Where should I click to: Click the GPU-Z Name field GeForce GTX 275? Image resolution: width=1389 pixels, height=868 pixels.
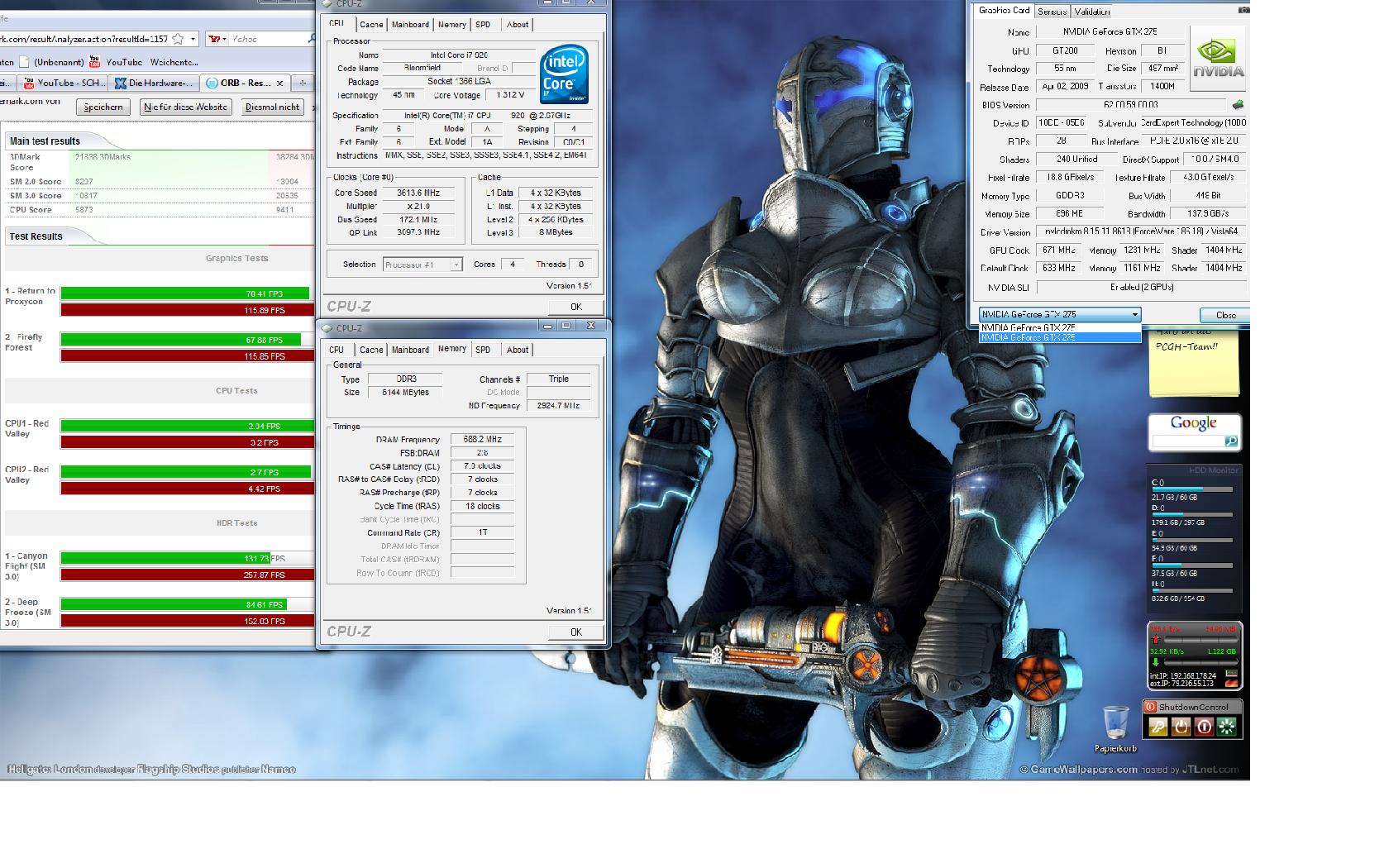coord(1110,31)
